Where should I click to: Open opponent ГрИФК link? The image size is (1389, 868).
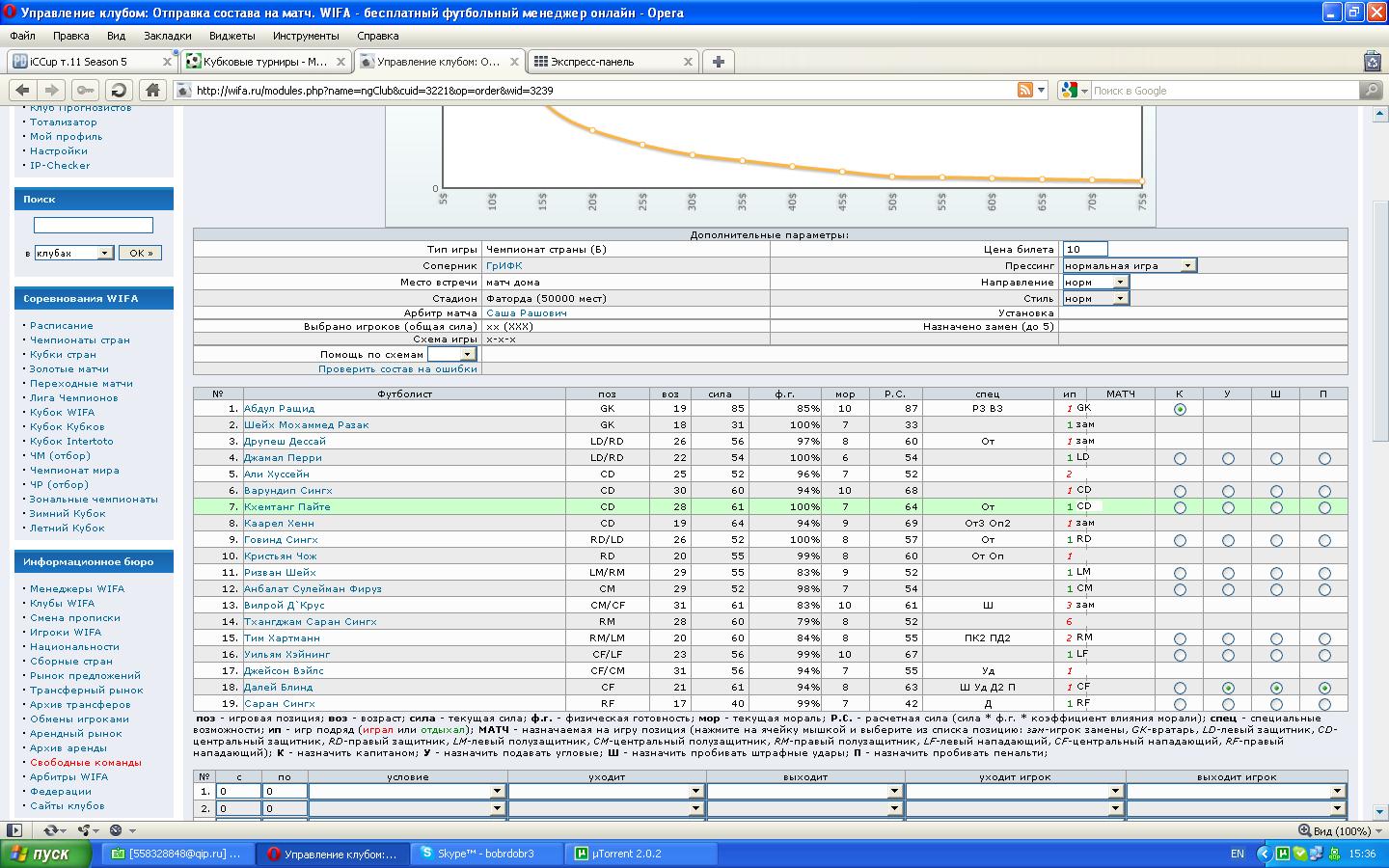504,265
